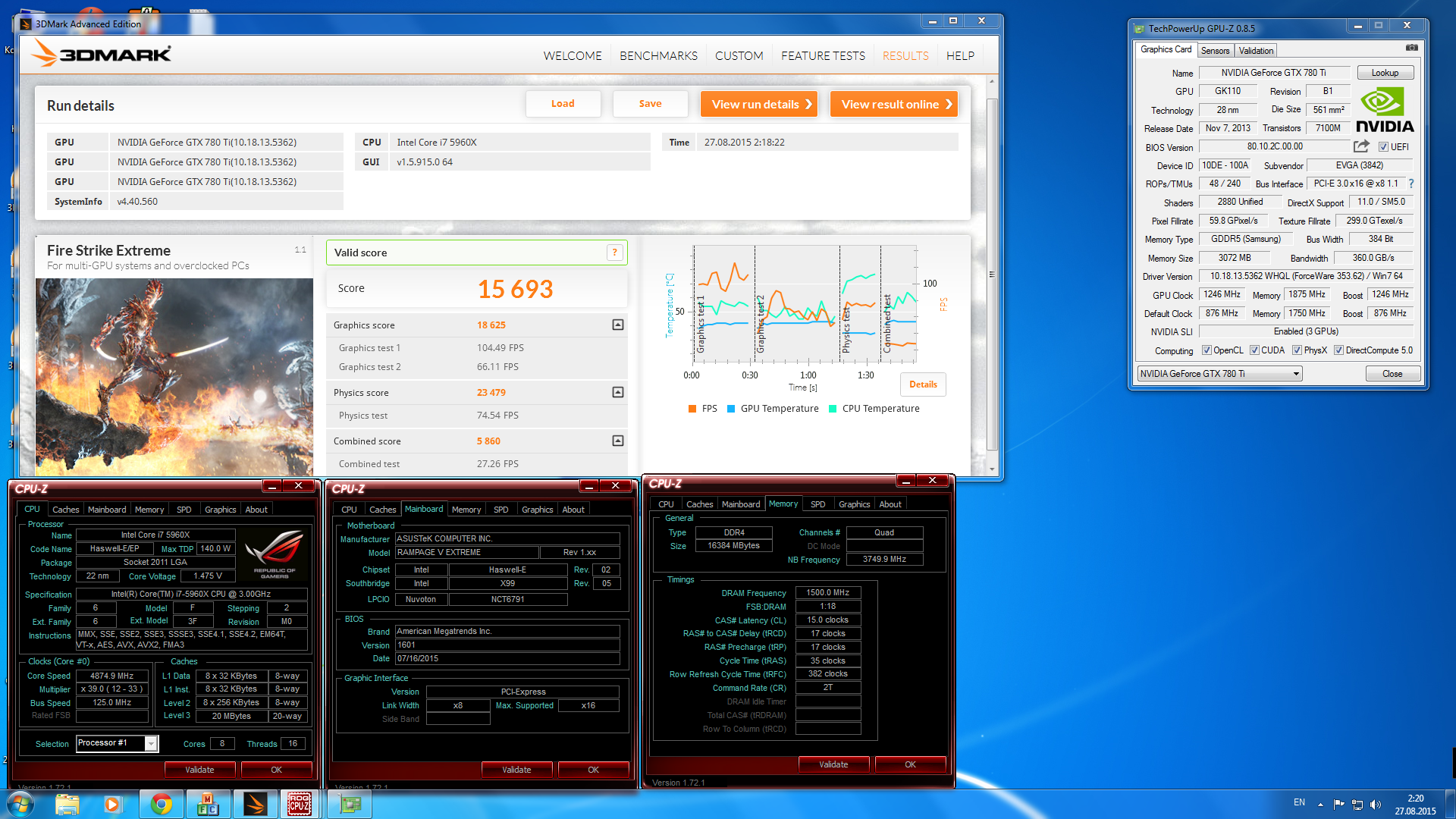
Task: Toggle the UEFI checkbox in GPU-Z
Action: pyautogui.click(x=1383, y=147)
